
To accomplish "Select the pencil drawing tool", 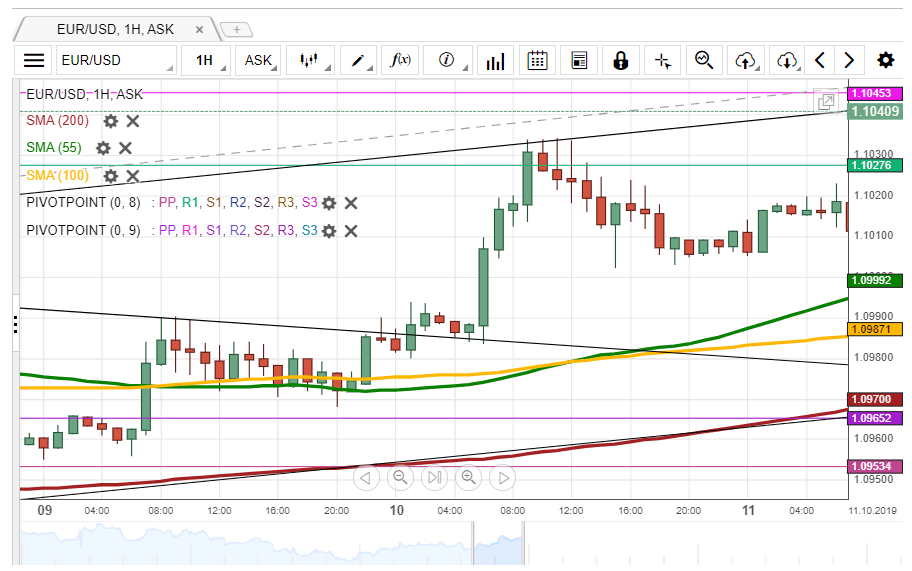I will pyautogui.click(x=360, y=60).
